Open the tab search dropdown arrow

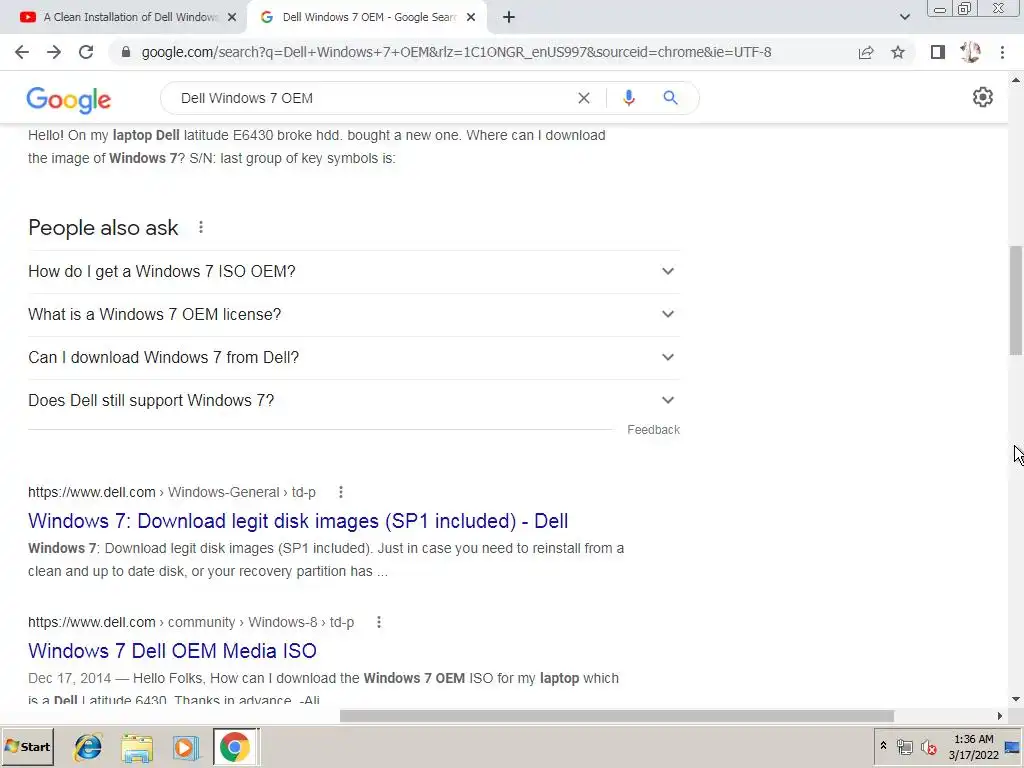tap(904, 17)
